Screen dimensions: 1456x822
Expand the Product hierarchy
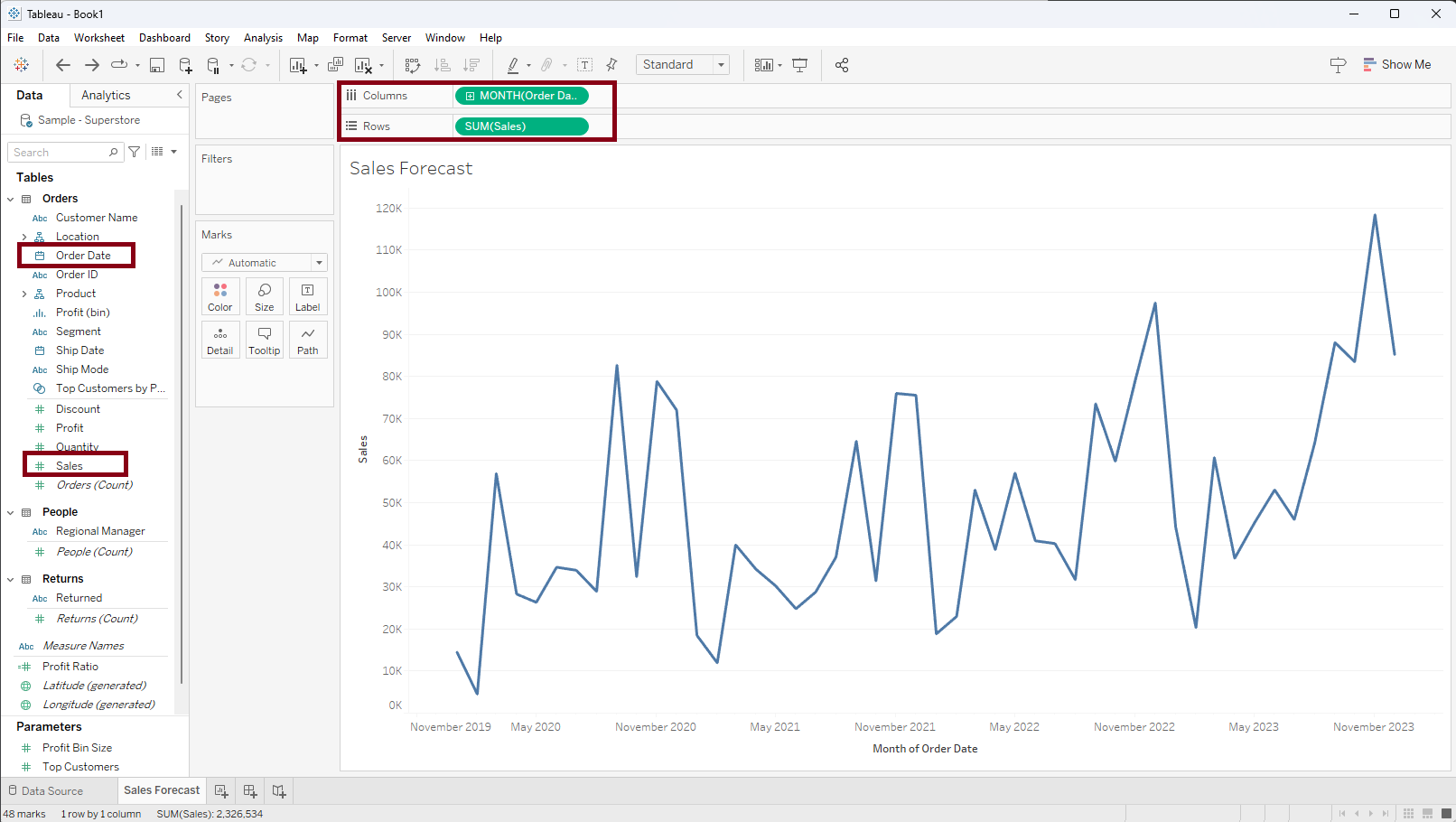tap(24, 294)
